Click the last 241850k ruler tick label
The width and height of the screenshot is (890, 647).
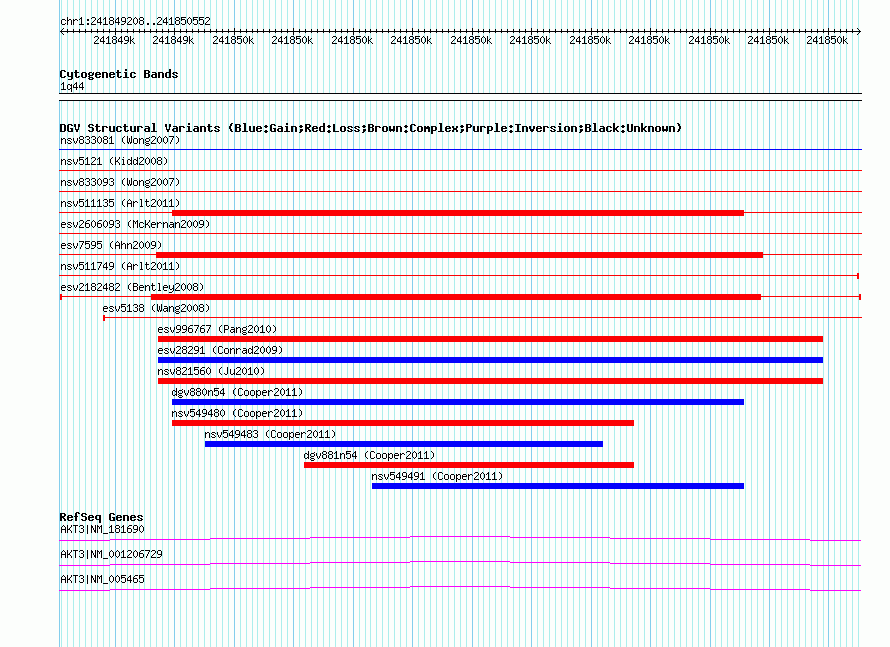(x=827, y=40)
